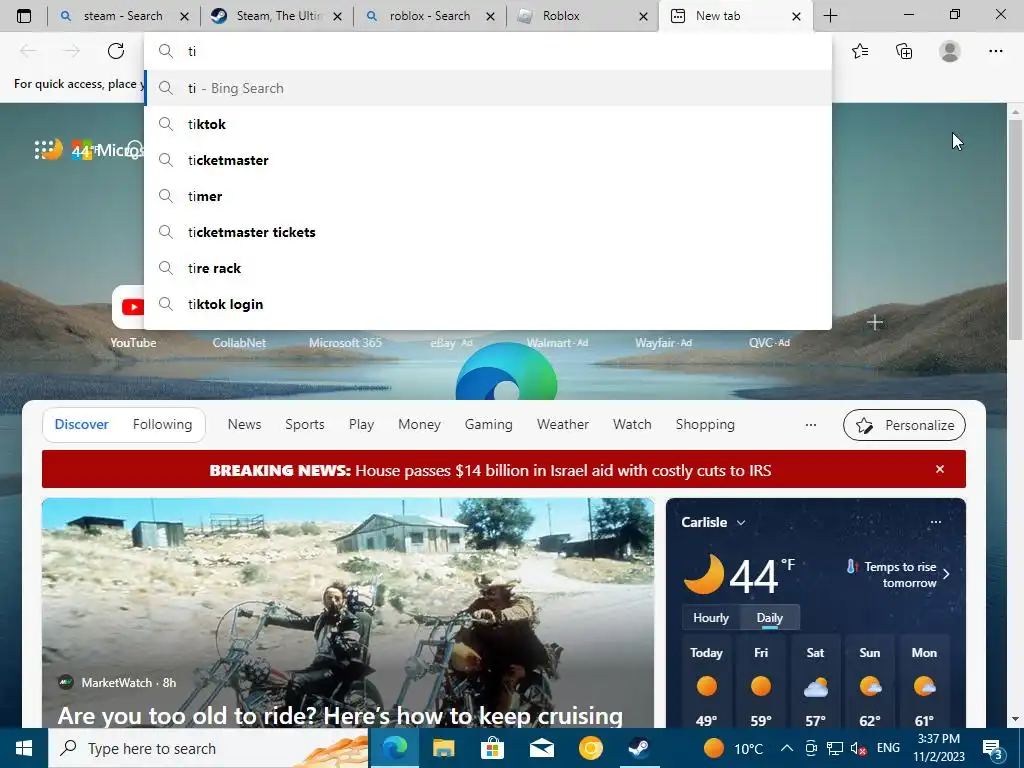Add a quick link with plus icon
Screen dimensions: 1024x768
(x=875, y=322)
